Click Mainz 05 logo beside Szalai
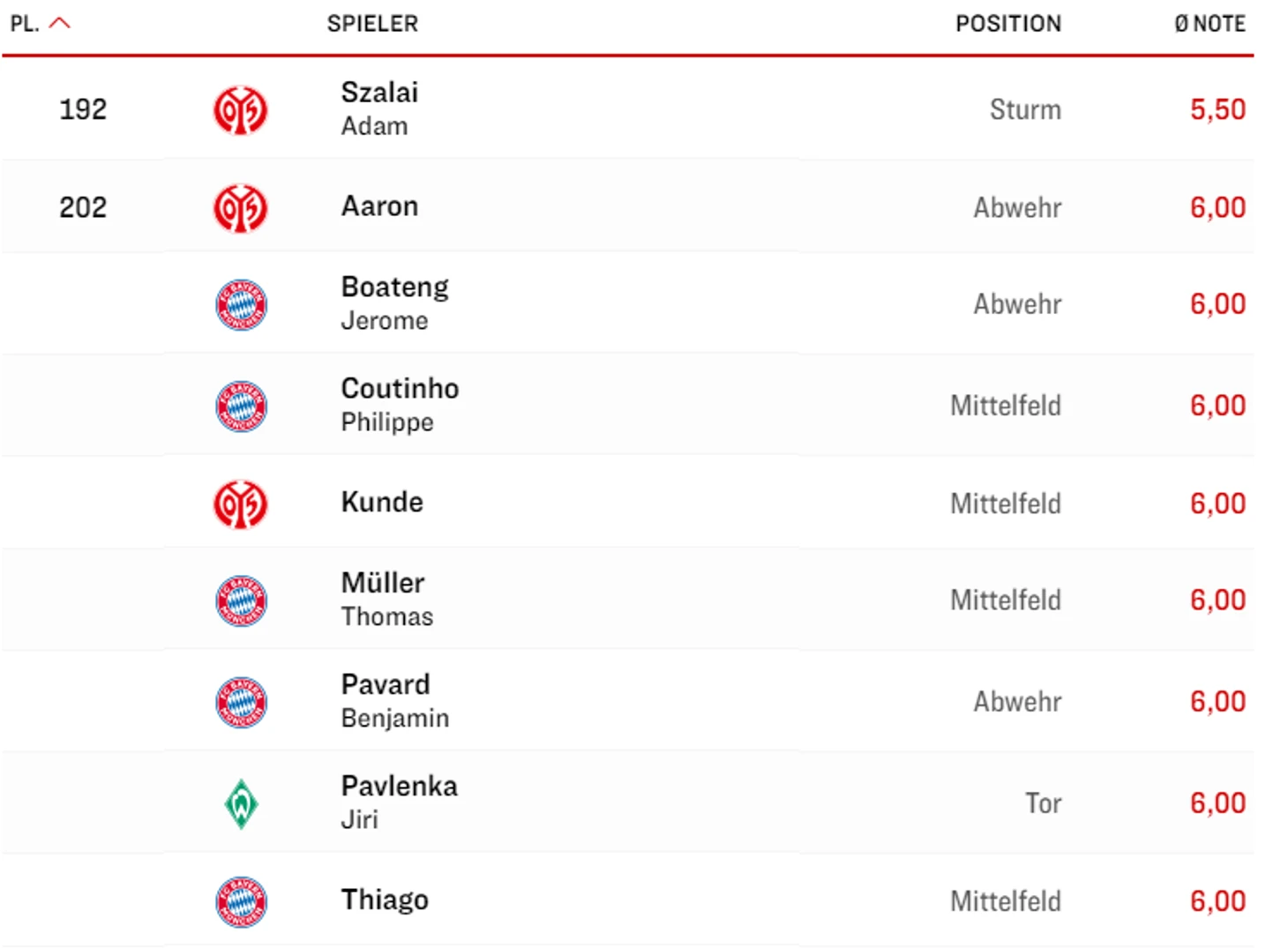Screen dimensions: 1288x948 click(x=240, y=110)
